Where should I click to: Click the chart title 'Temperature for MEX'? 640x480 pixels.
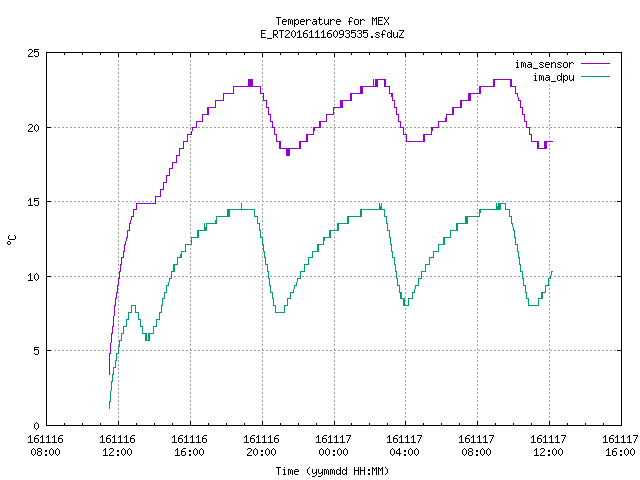pyautogui.click(x=332, y=21)
